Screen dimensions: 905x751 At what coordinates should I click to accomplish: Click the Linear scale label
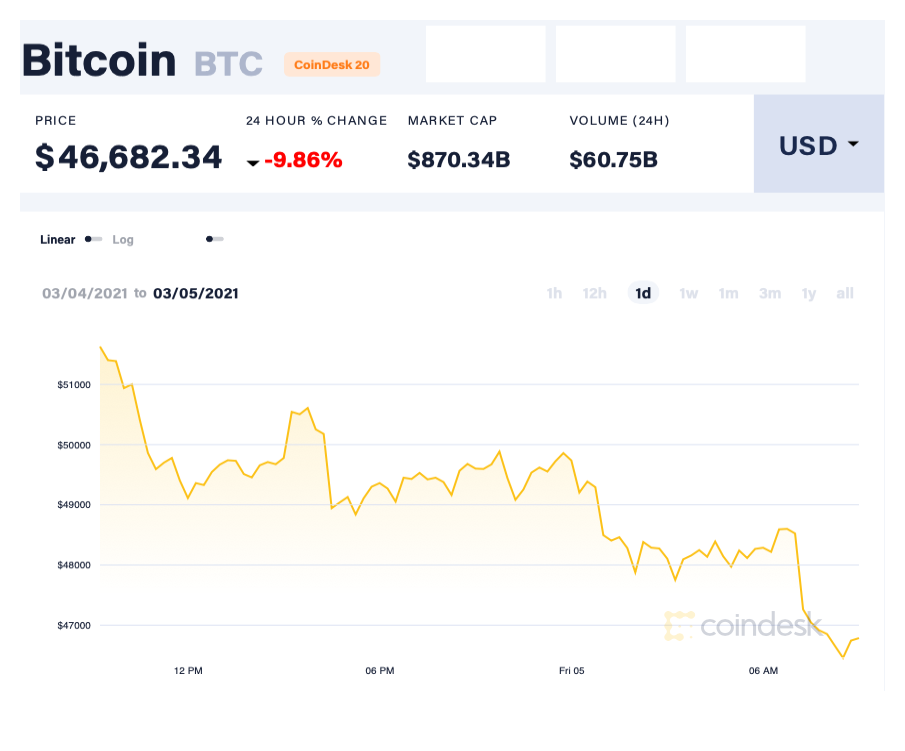click(x=57, y=240)
